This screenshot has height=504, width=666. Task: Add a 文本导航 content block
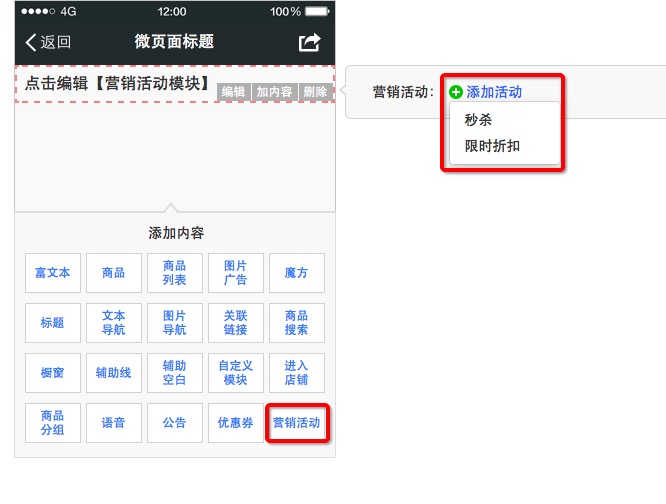[x=113, y=323]
